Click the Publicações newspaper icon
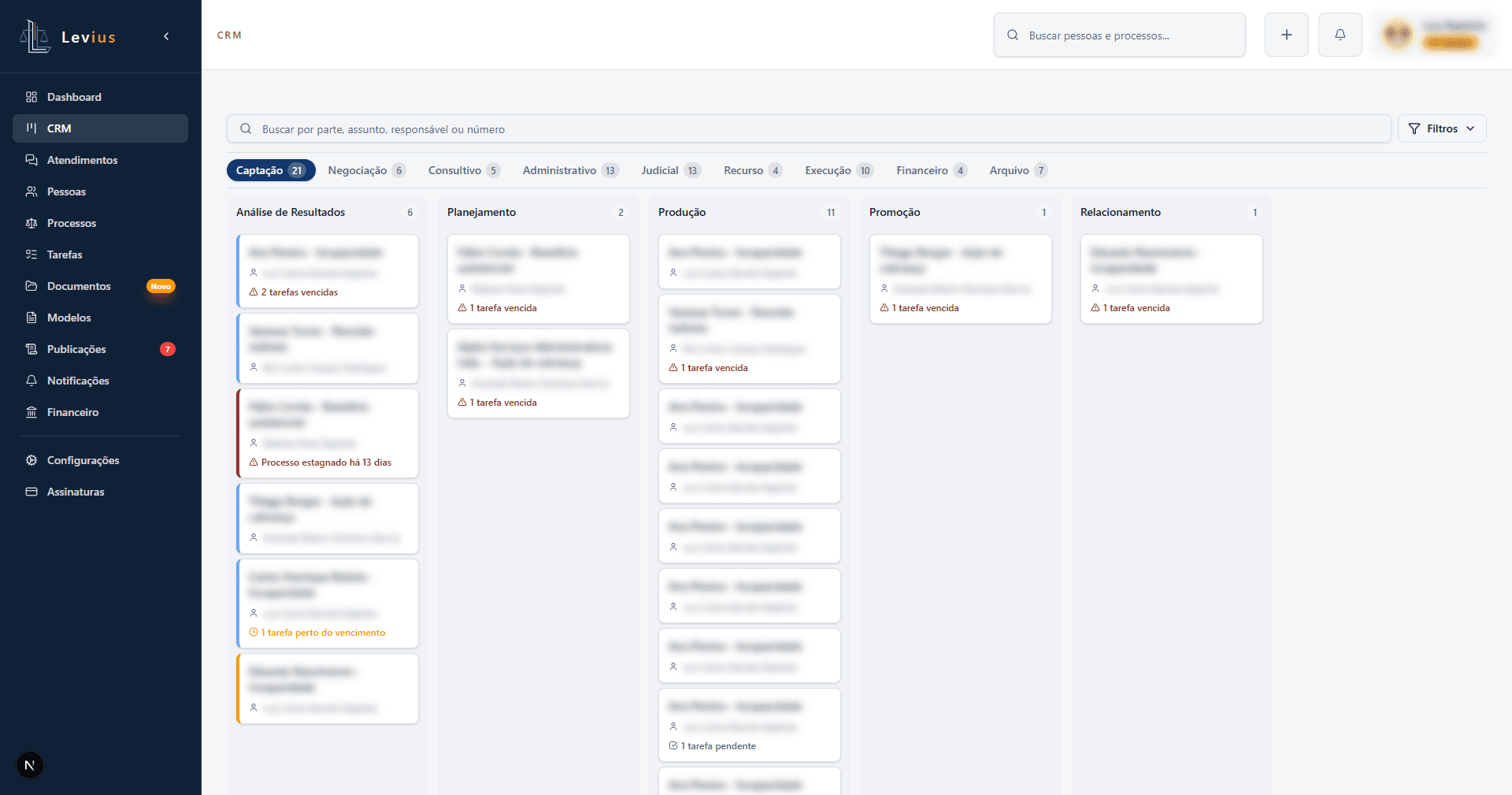Image resolution: width=1512 pixels, height=795 pixels. 31,349
